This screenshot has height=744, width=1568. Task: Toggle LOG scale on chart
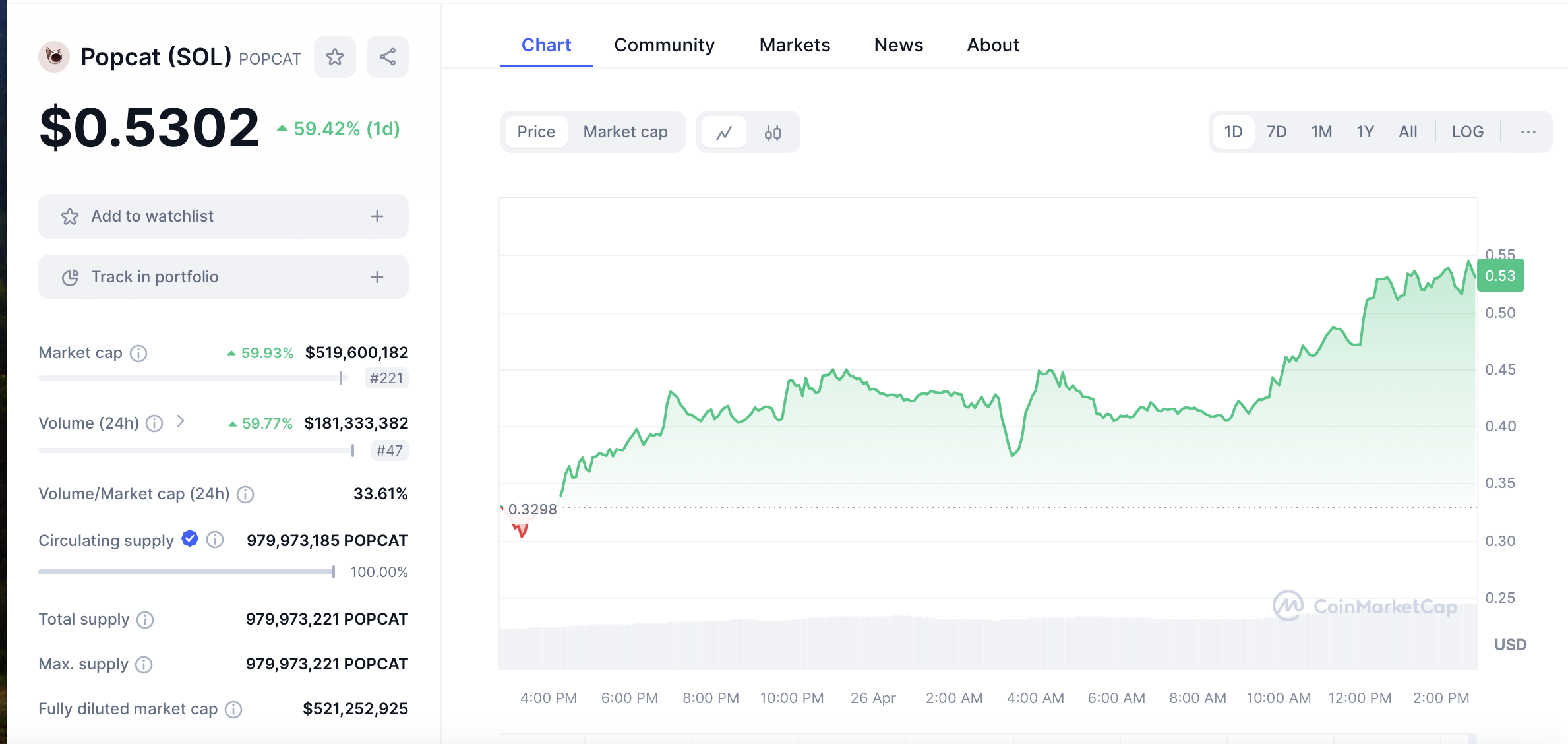(x=1467, y=132)
